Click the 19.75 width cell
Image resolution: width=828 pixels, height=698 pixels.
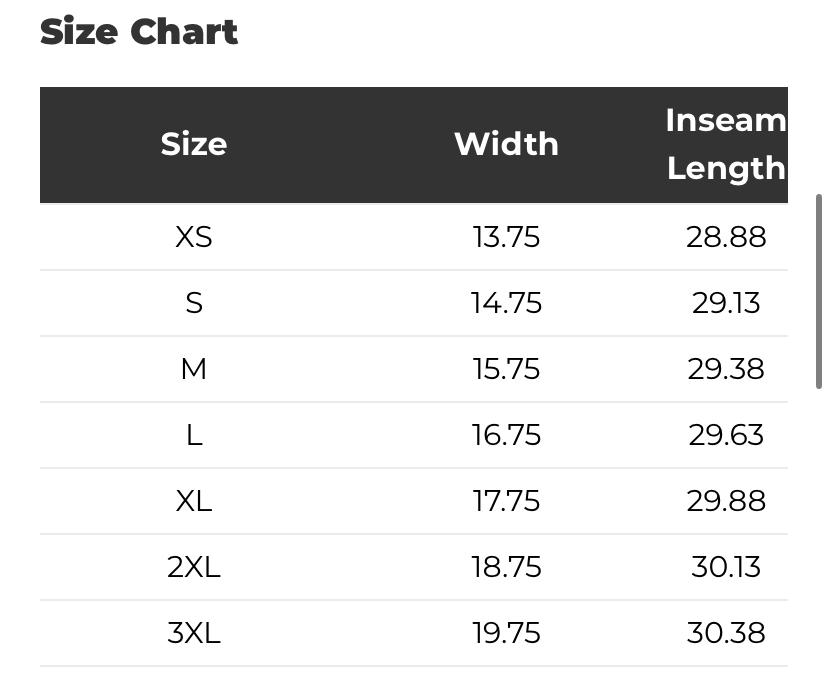click(506, 633)
